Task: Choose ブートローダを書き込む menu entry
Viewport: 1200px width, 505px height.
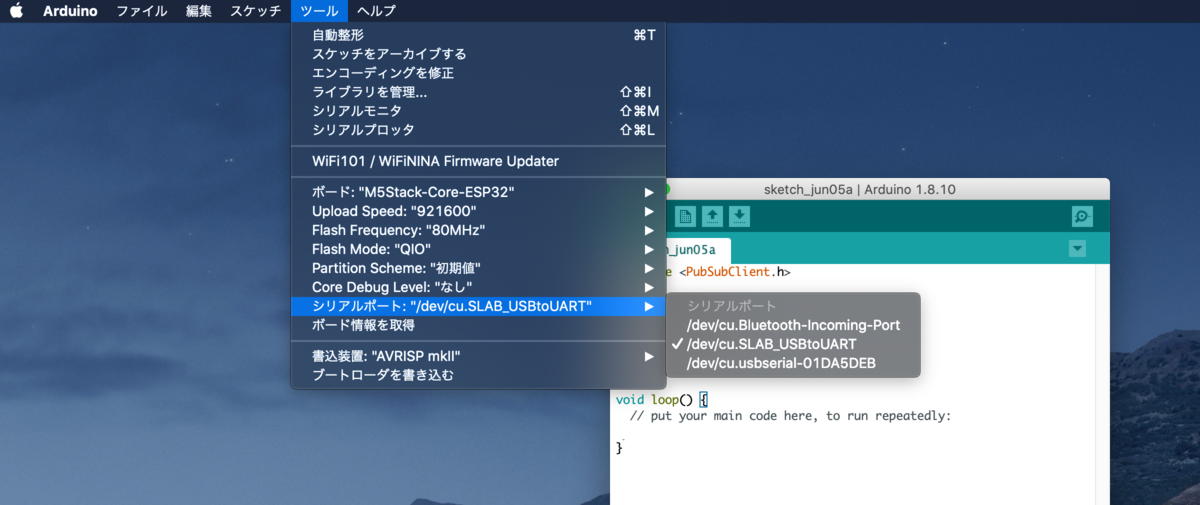Action: pos(478,375)
